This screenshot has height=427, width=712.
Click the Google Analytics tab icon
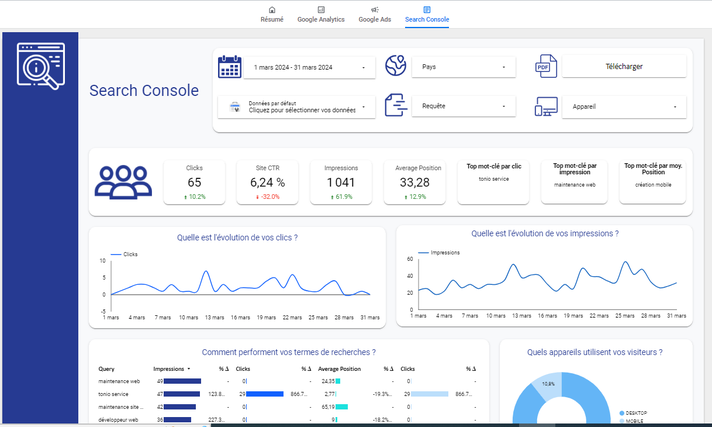pos(321,10)
